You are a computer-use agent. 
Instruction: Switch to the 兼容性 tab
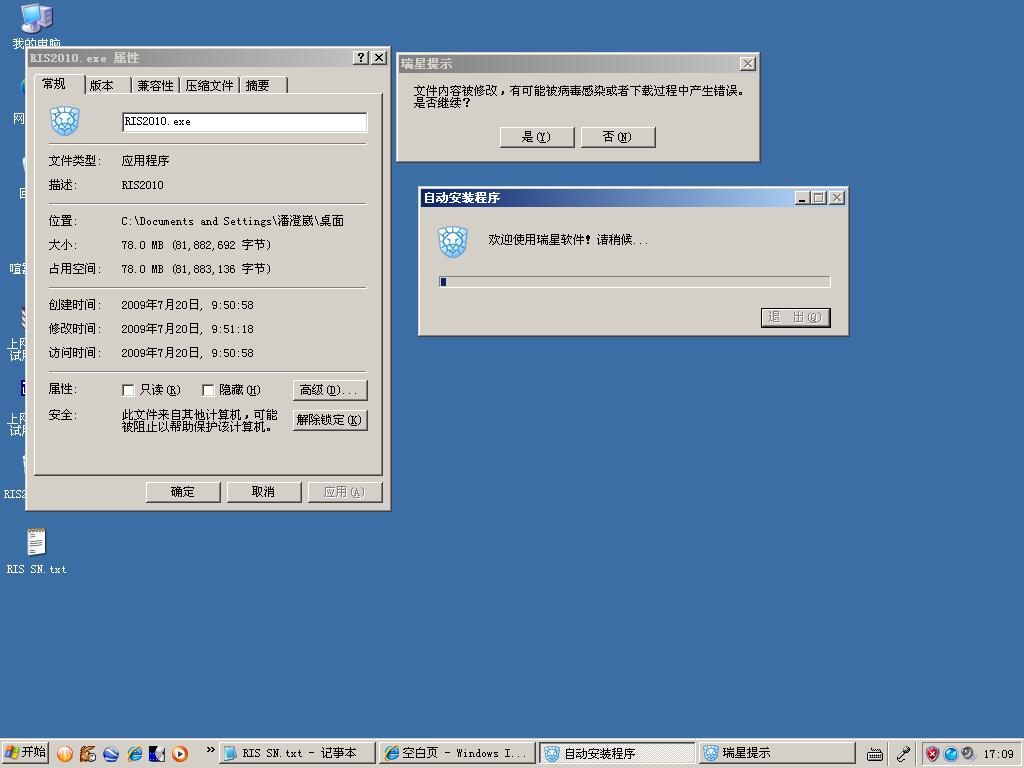155,86
